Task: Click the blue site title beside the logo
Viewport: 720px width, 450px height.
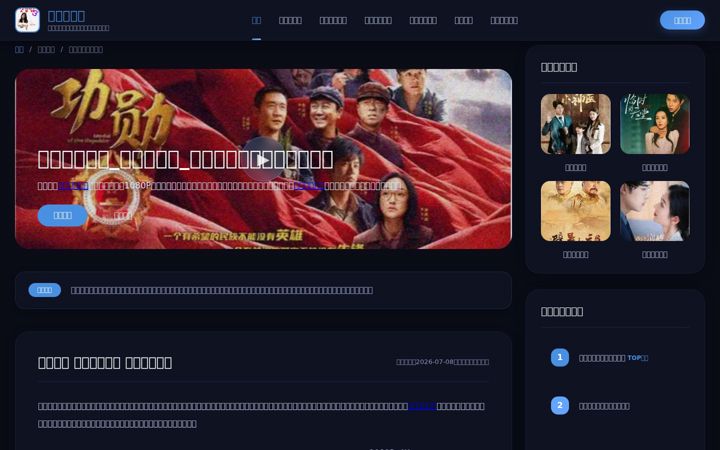Action: point(66,16)
